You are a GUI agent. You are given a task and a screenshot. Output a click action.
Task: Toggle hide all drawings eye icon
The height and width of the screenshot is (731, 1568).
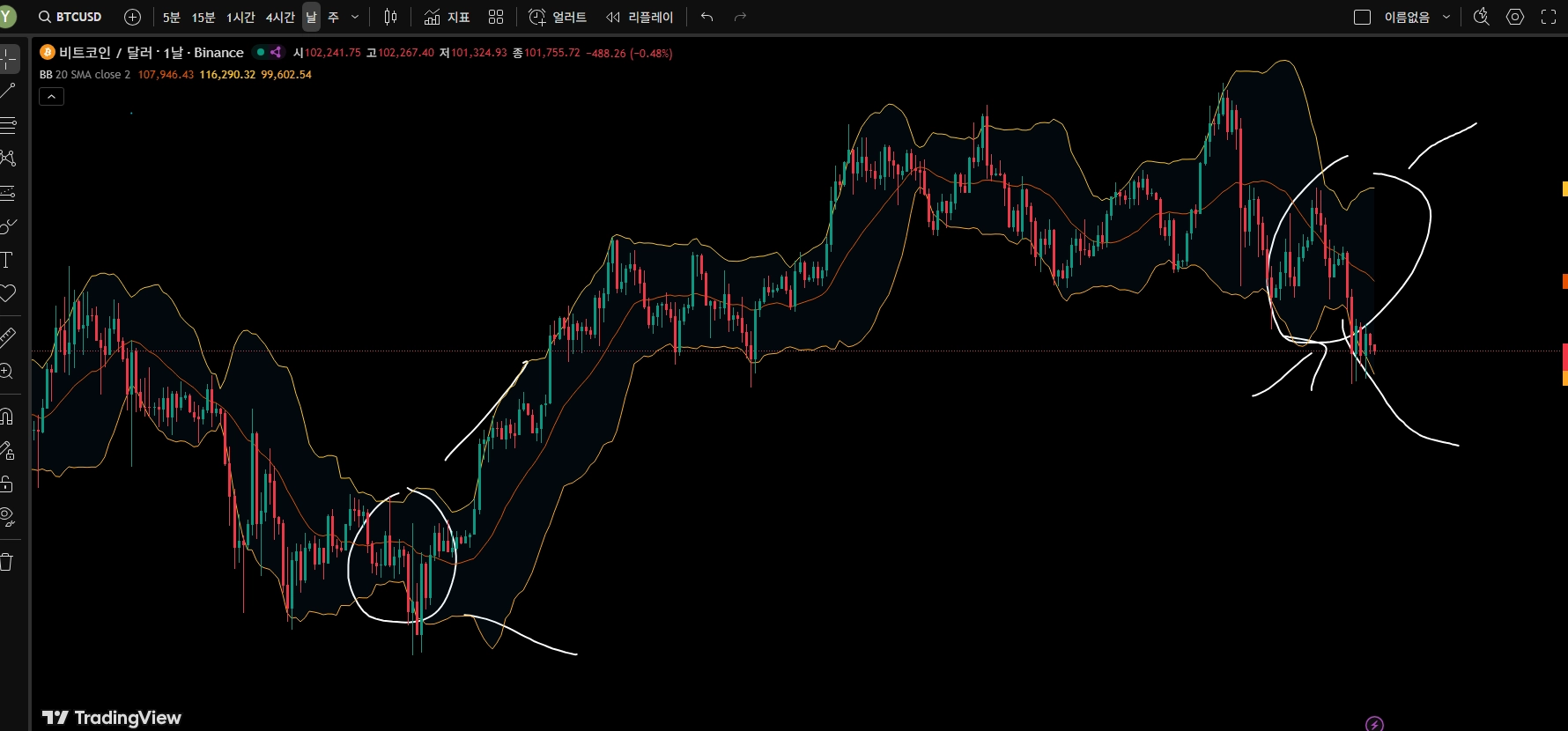(8, 517)
